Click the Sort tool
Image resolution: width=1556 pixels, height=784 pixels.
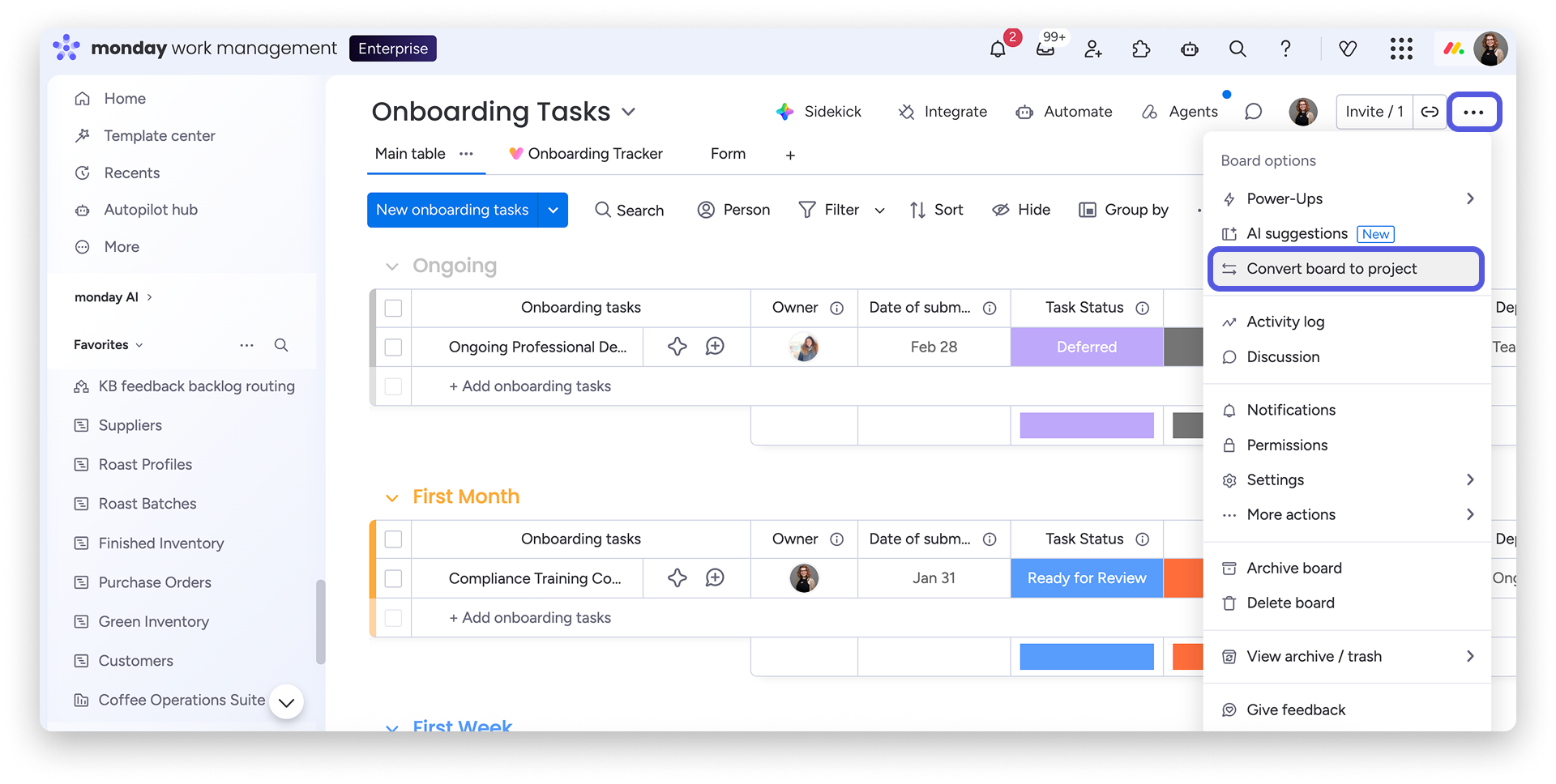tap(936, 210)
